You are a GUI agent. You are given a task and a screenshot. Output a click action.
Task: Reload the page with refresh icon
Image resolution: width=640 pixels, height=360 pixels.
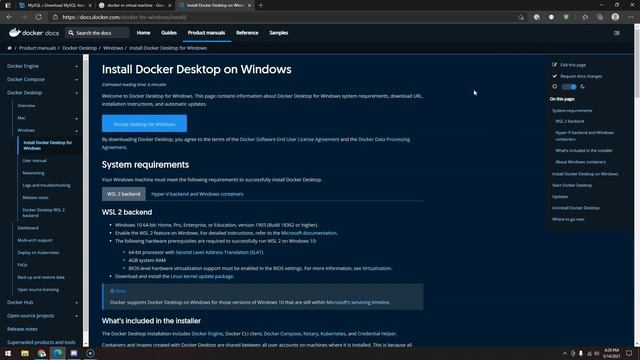tap(38, 17)
